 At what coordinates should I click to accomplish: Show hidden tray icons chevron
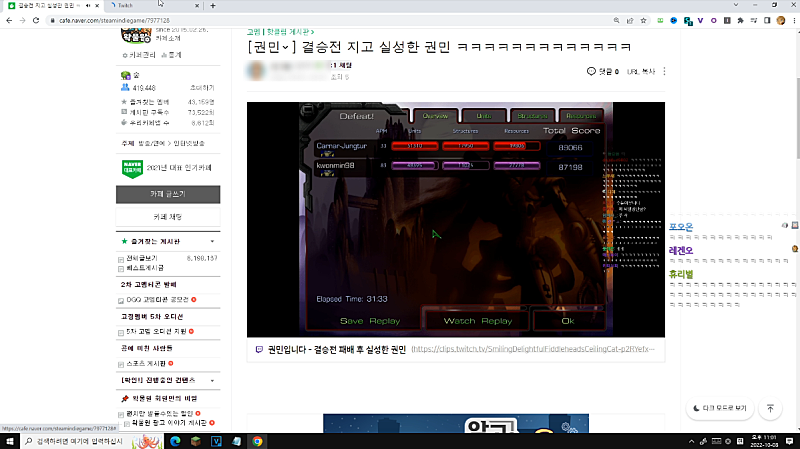(691, 441)
